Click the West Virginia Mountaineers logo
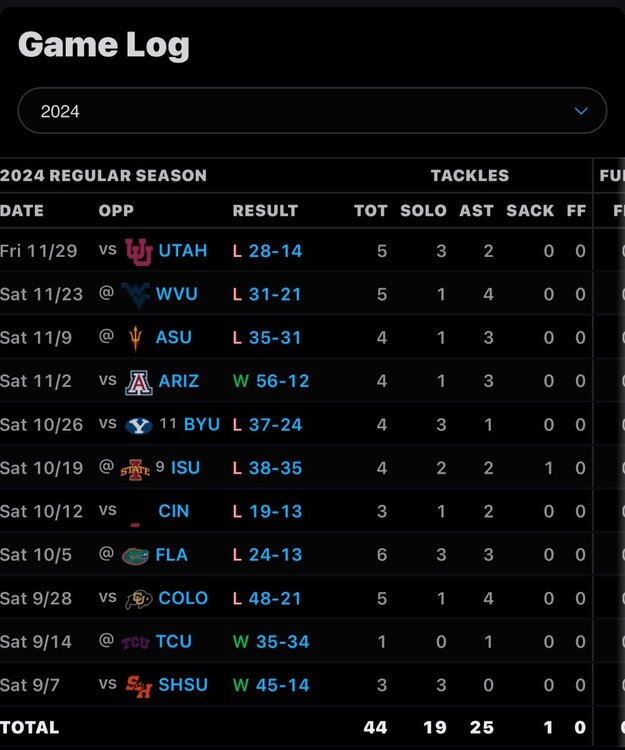Screen dimensions: 625x750 click(135, 294)
